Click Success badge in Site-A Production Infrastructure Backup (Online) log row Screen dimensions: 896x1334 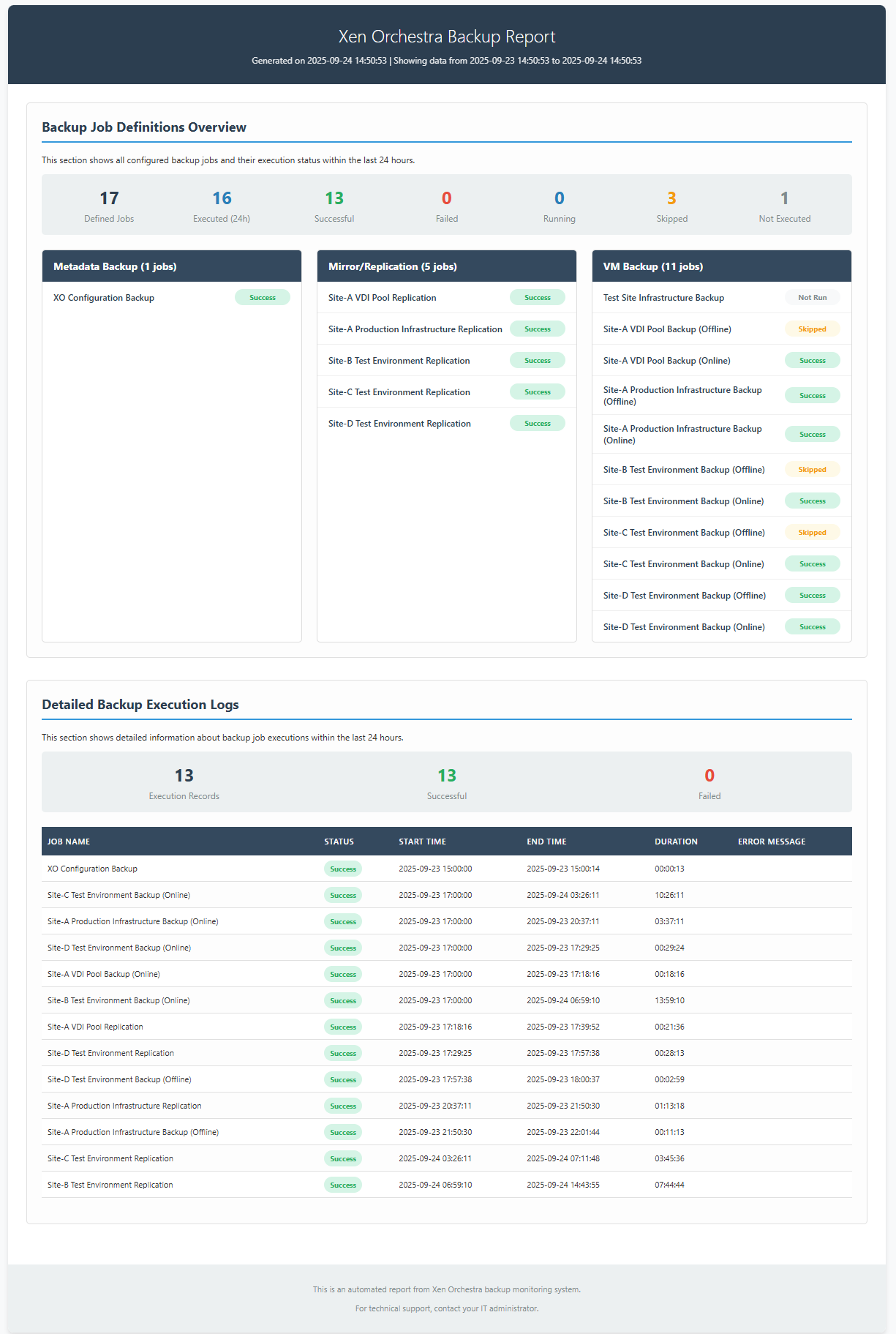pyautogui.click(x=343, y=921)
